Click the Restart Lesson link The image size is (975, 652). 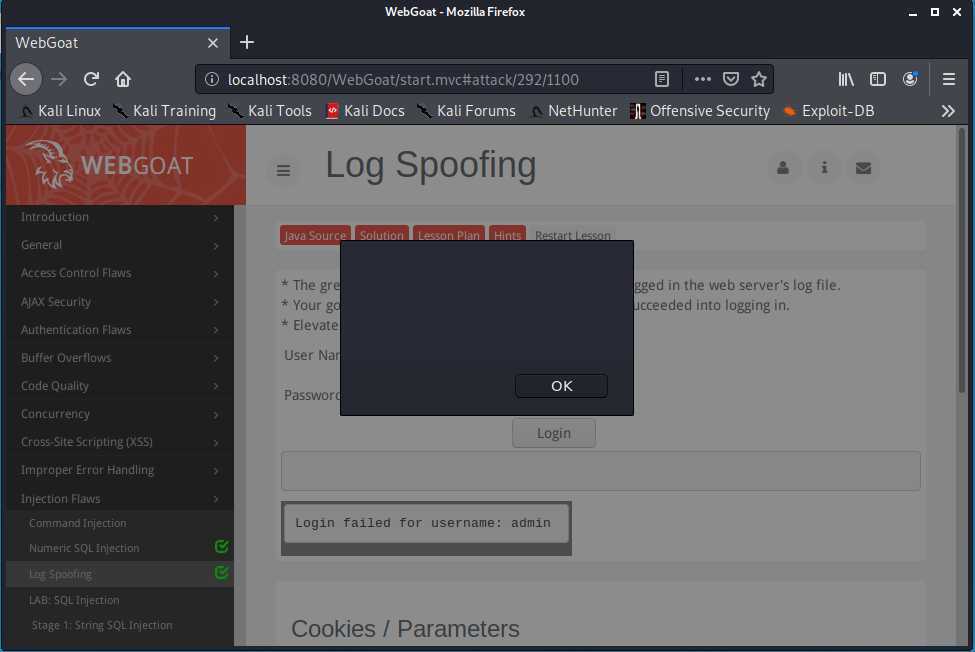click(573, 236)
